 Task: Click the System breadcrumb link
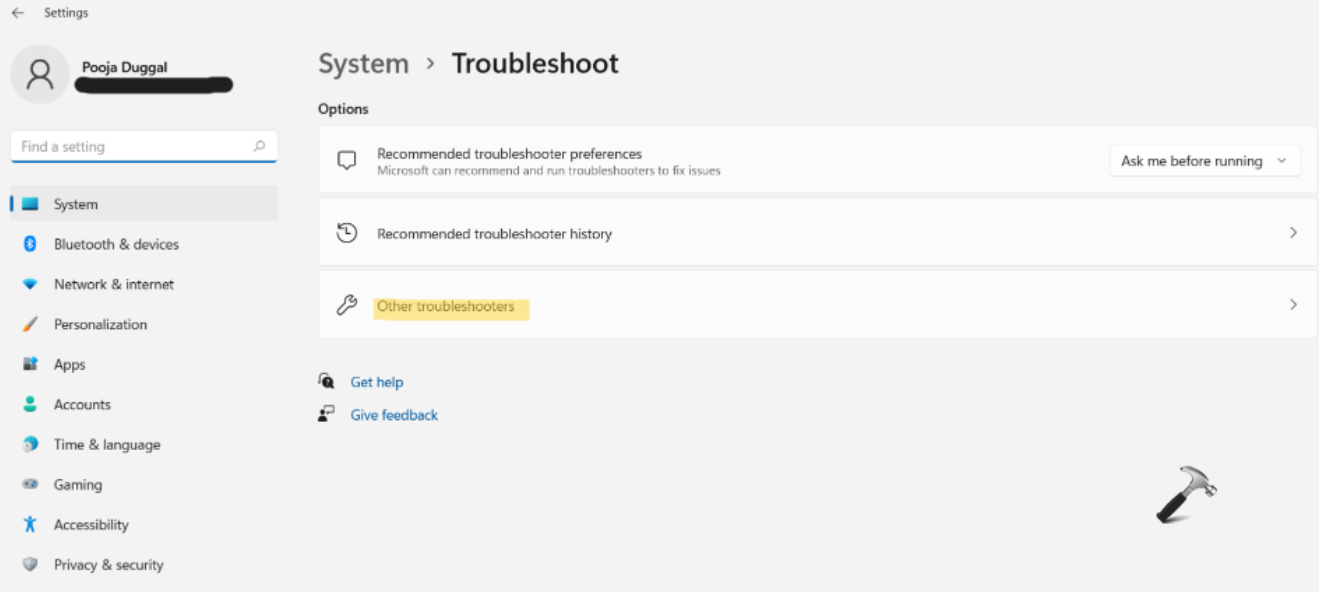363,64
